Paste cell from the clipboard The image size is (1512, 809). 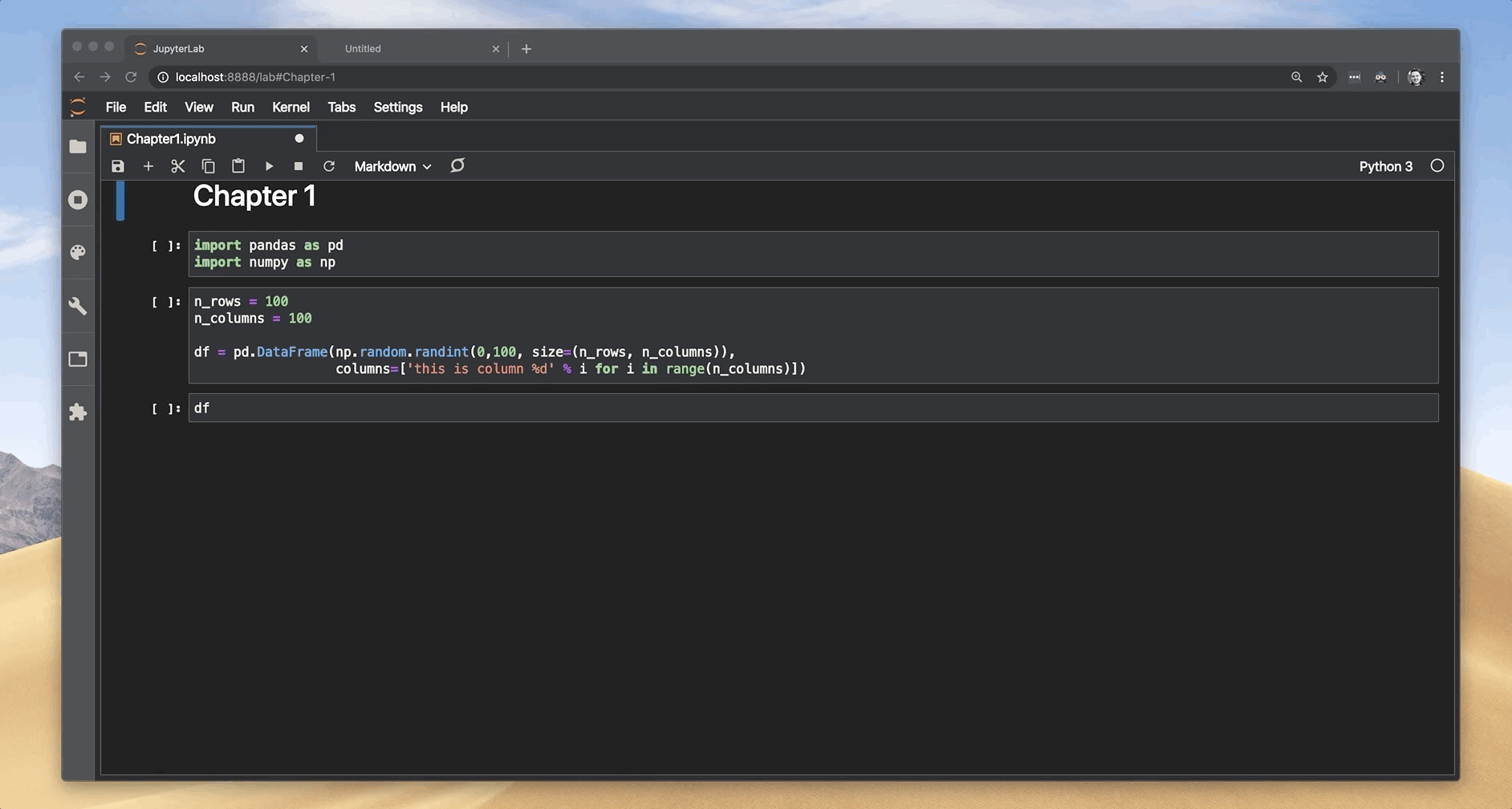pos(238,166)
